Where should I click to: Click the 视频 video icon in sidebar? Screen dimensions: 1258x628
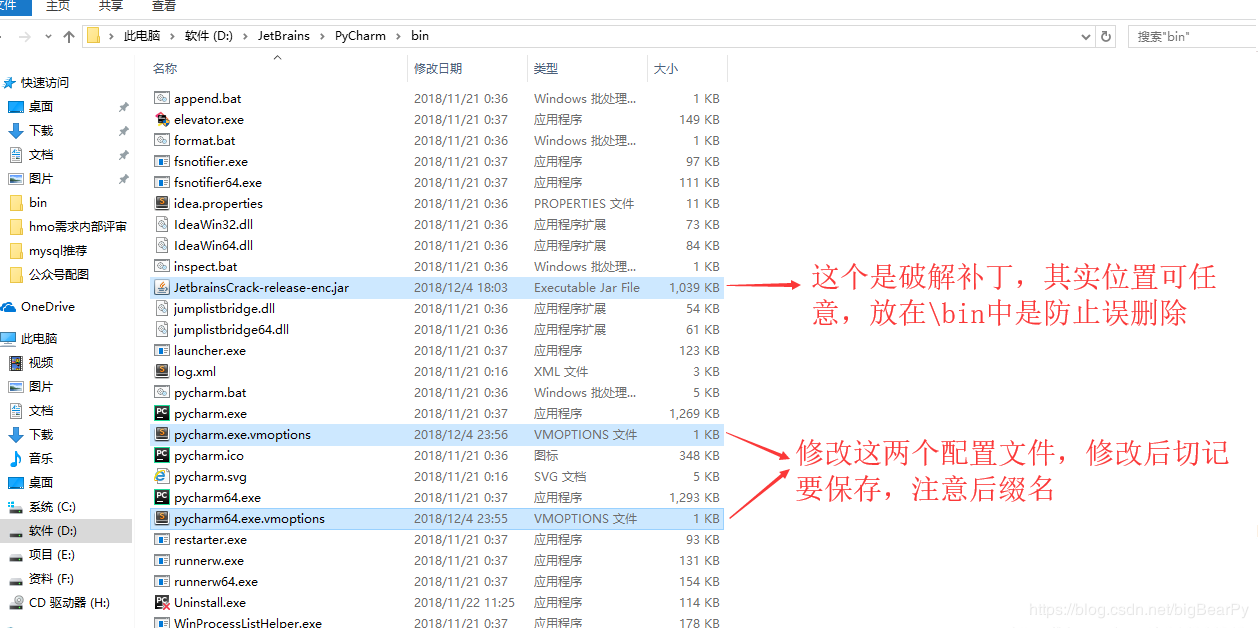coord(16,362)
